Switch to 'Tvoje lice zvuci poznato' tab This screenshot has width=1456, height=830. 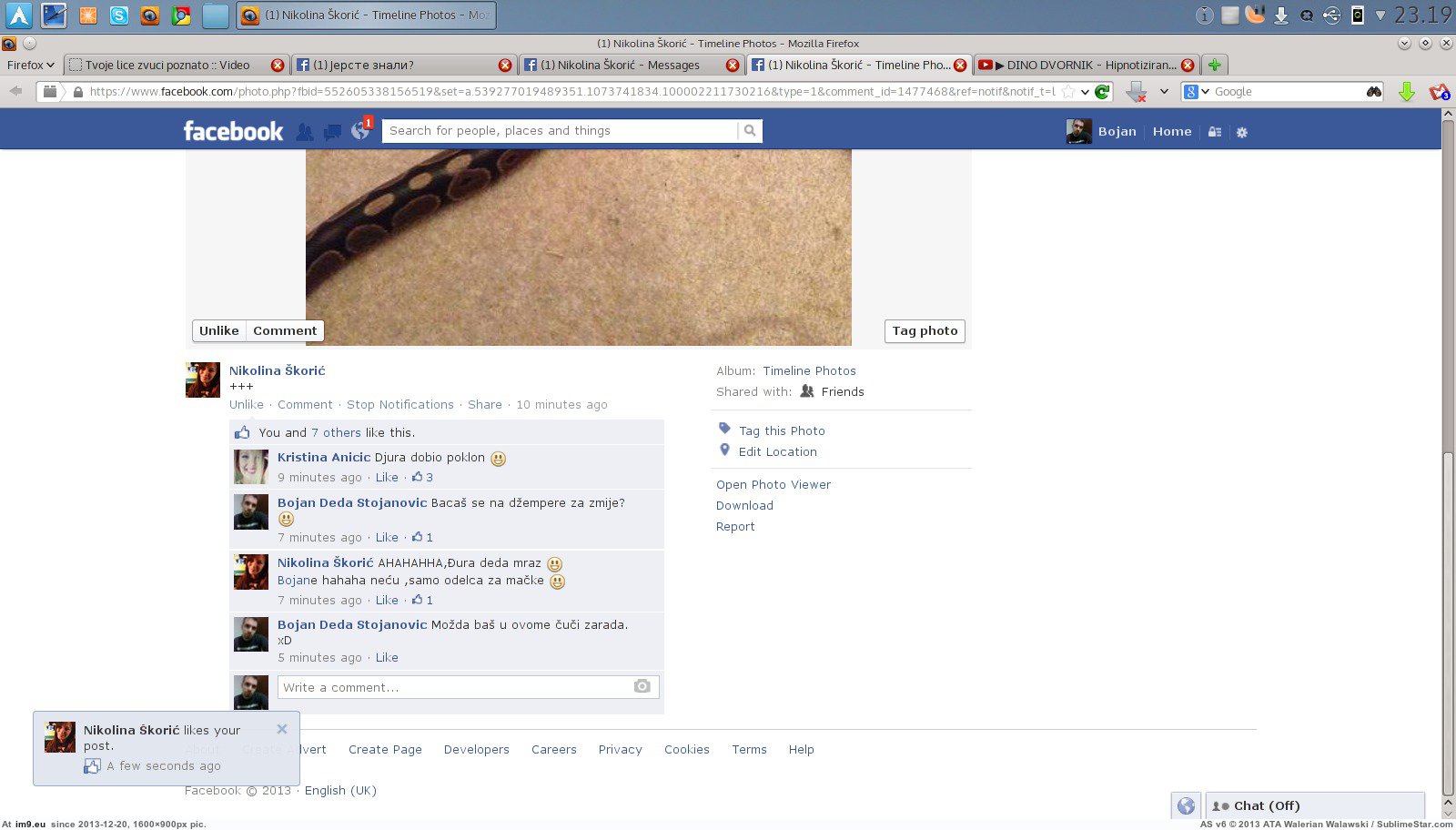(177, 66)
